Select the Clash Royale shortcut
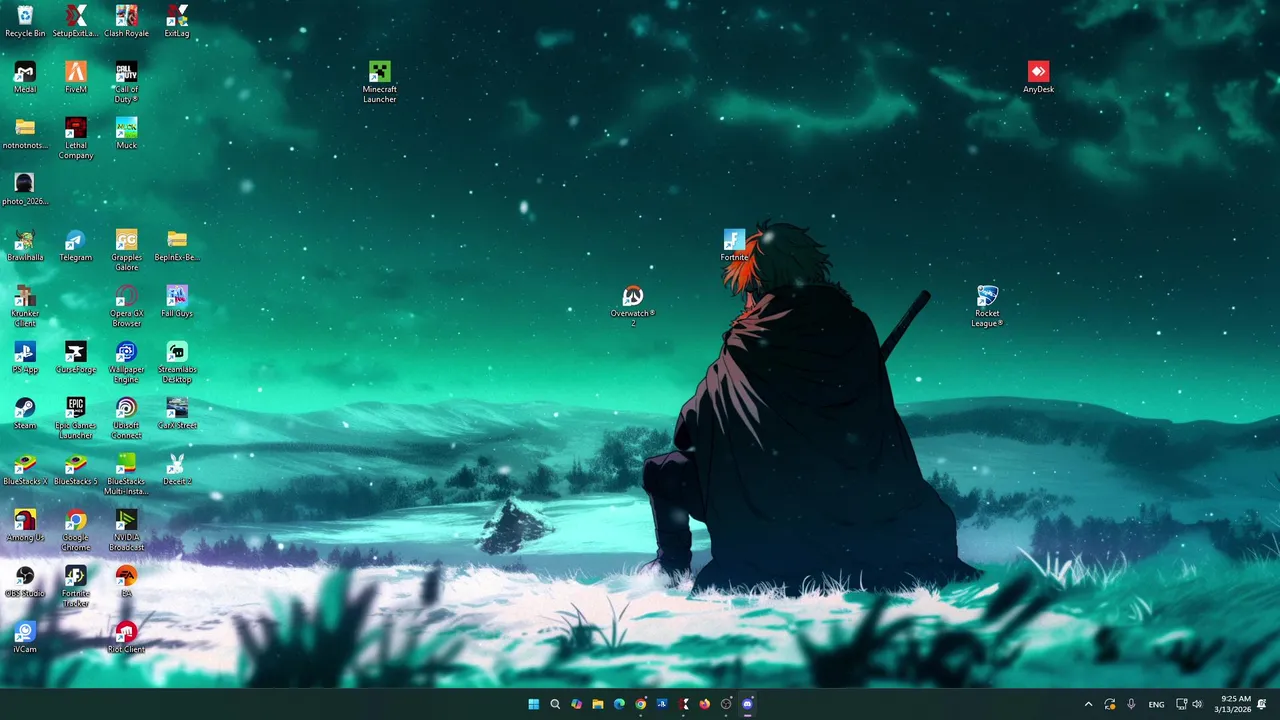This screenshot has height=720, width=1280. [x=126, y=21]
